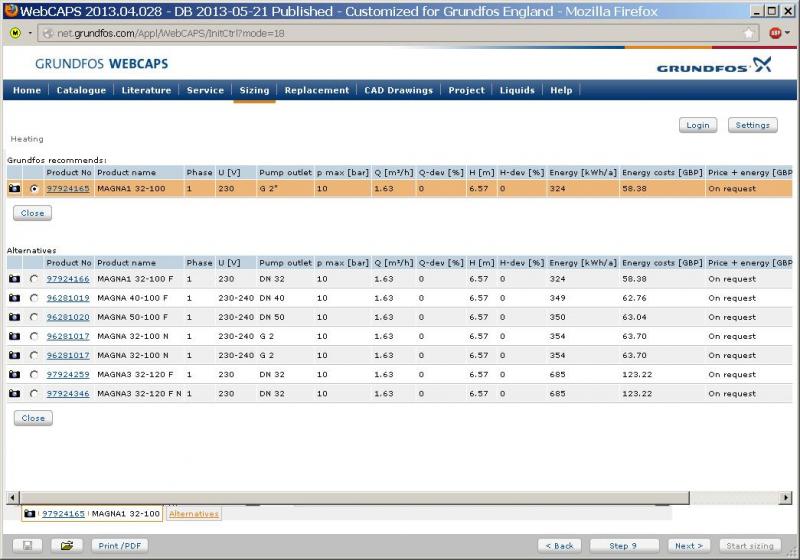
Task: Select radio button for MAGNA1 32-100 F
Action: tap(35, 279)
